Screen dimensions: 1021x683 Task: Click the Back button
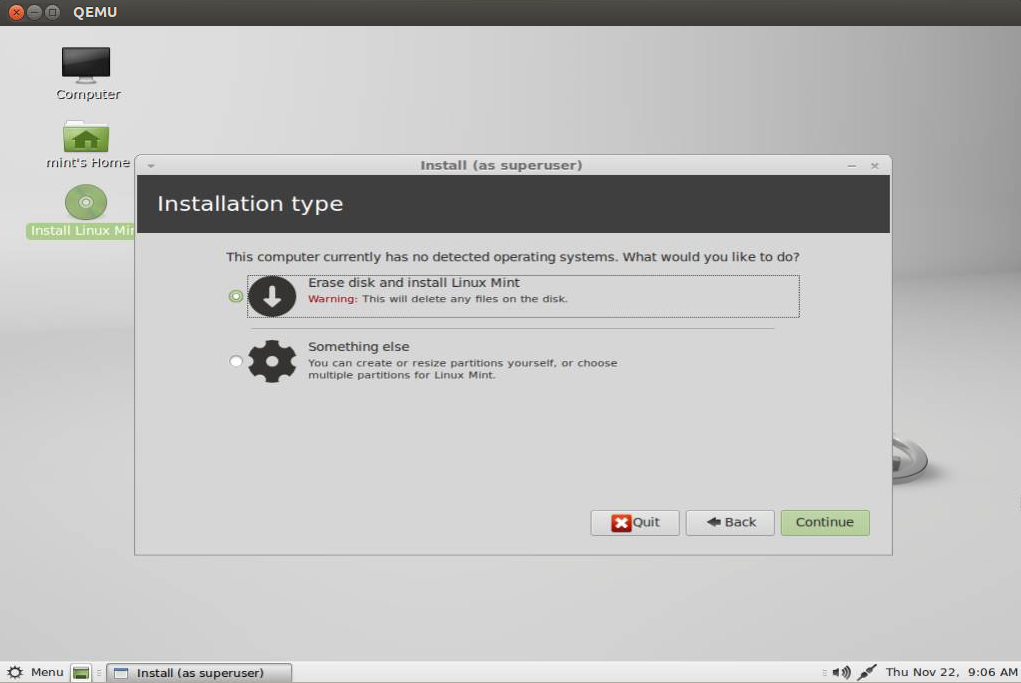click(x=730, y=523)
